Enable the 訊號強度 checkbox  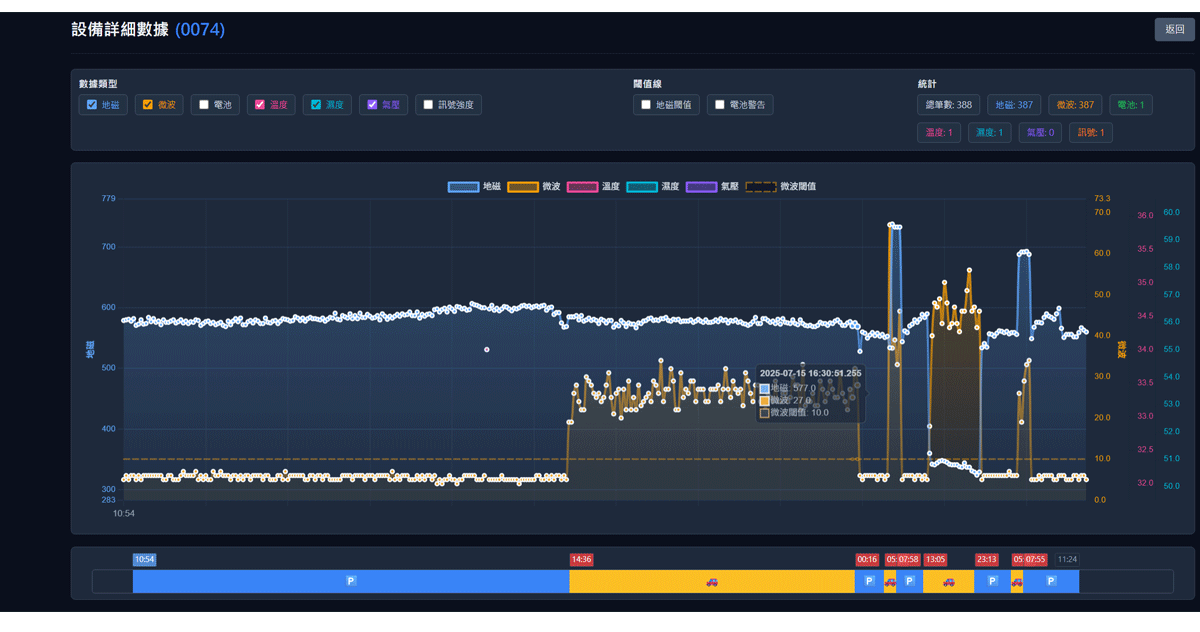click(x=428, y=105)
